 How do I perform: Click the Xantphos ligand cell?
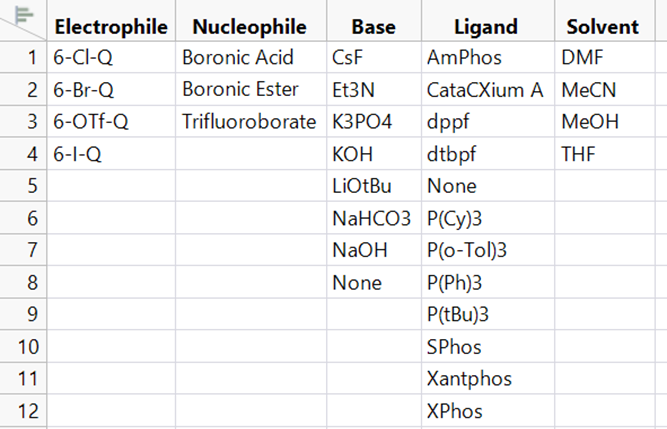[488, 378]
